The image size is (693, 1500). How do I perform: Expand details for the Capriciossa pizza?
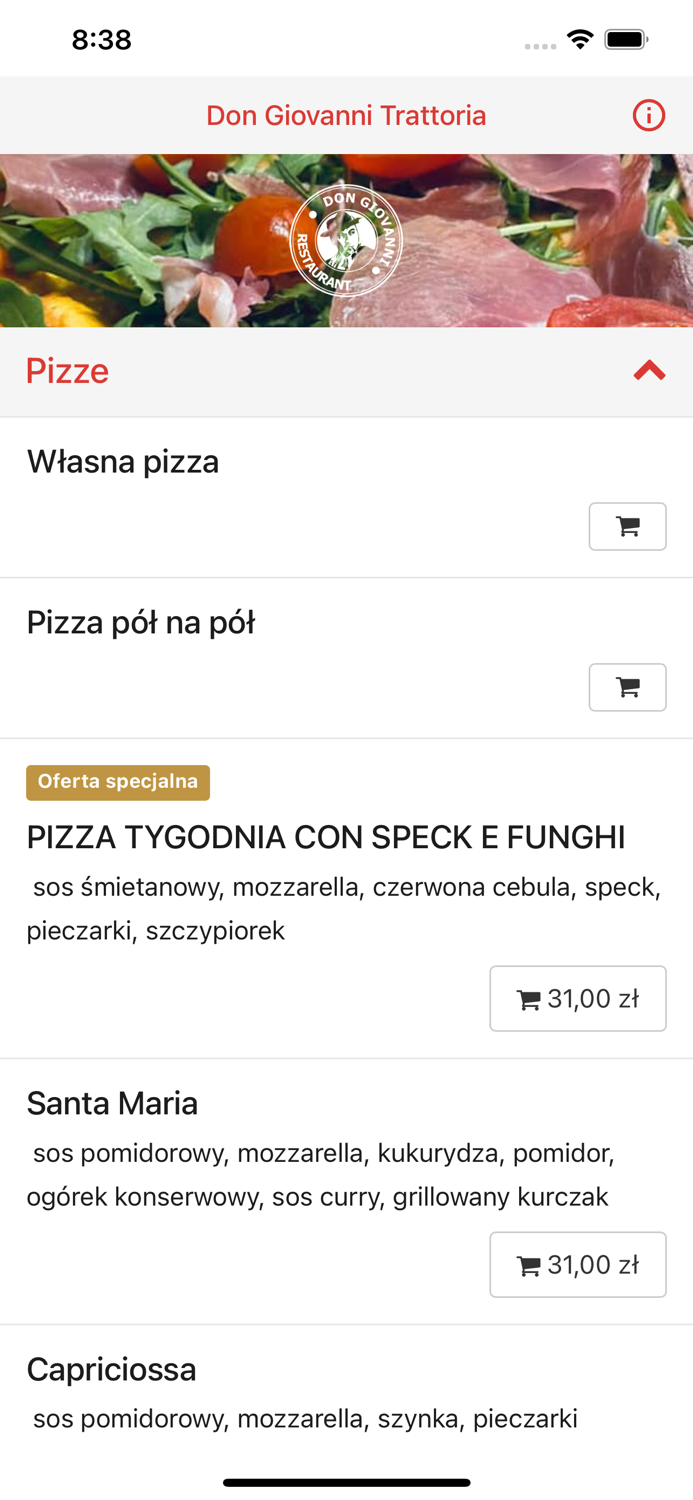[x=111, y=1368]
